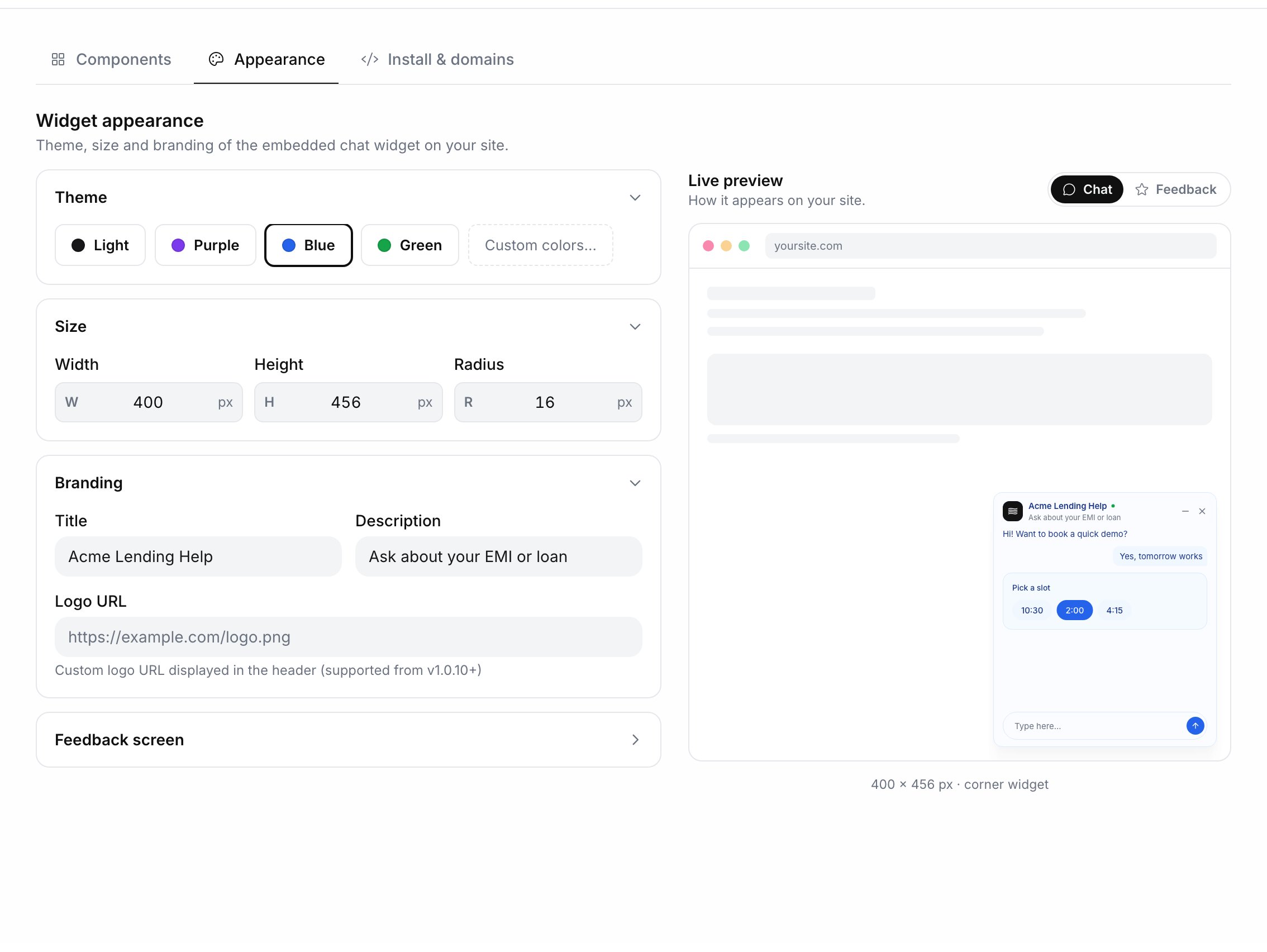Focus the Width input field
This screenshot has width=1267, height=952.
pos(149,402)
